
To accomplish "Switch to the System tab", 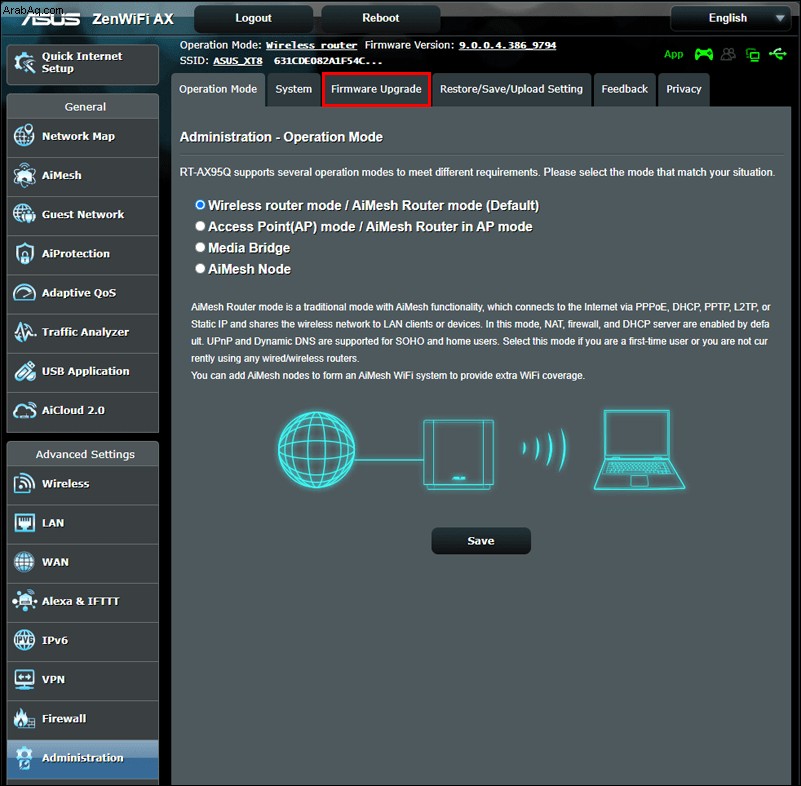I will (x=294, y=89).
